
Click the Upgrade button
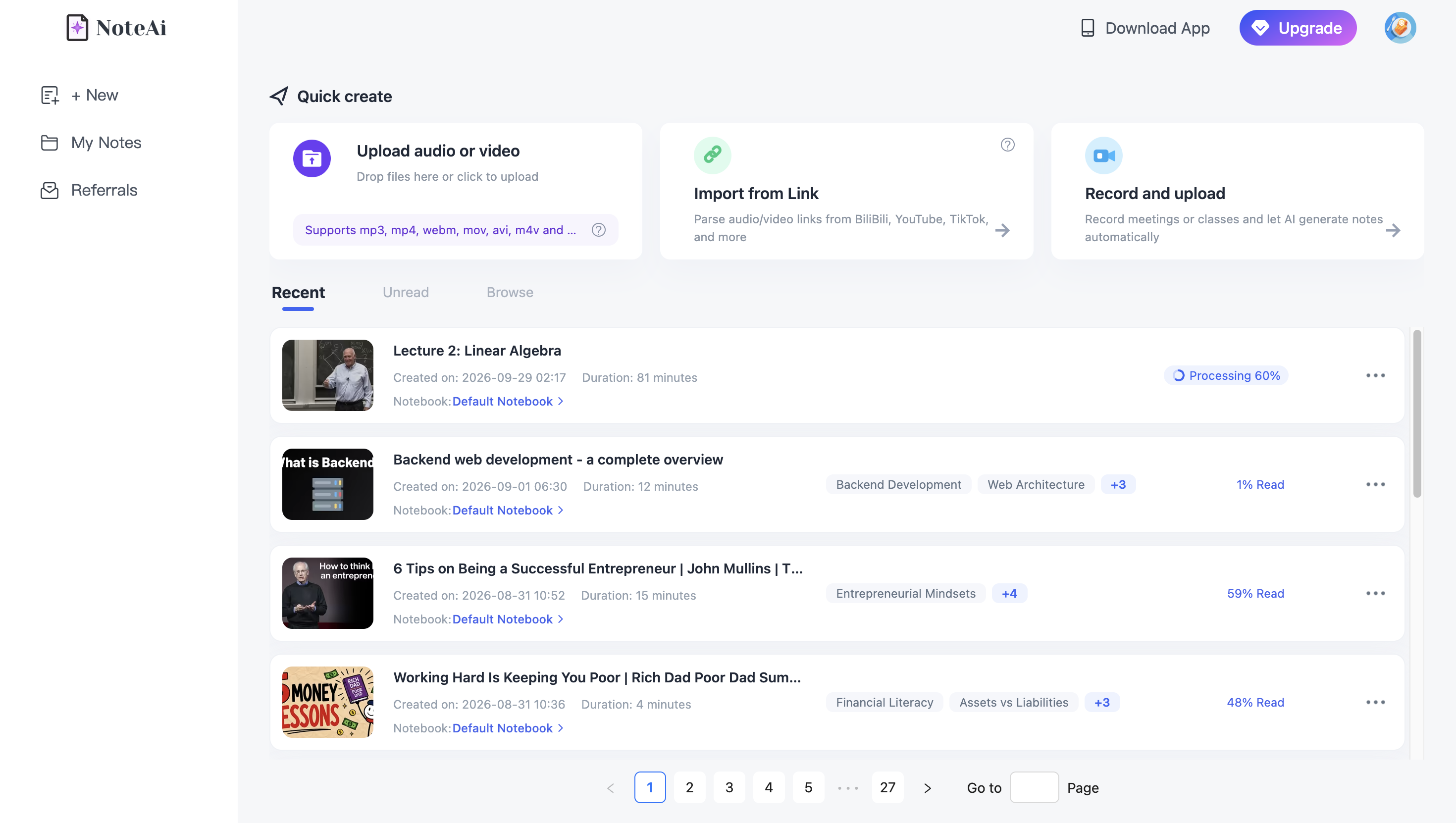(x=1298, y=28)
